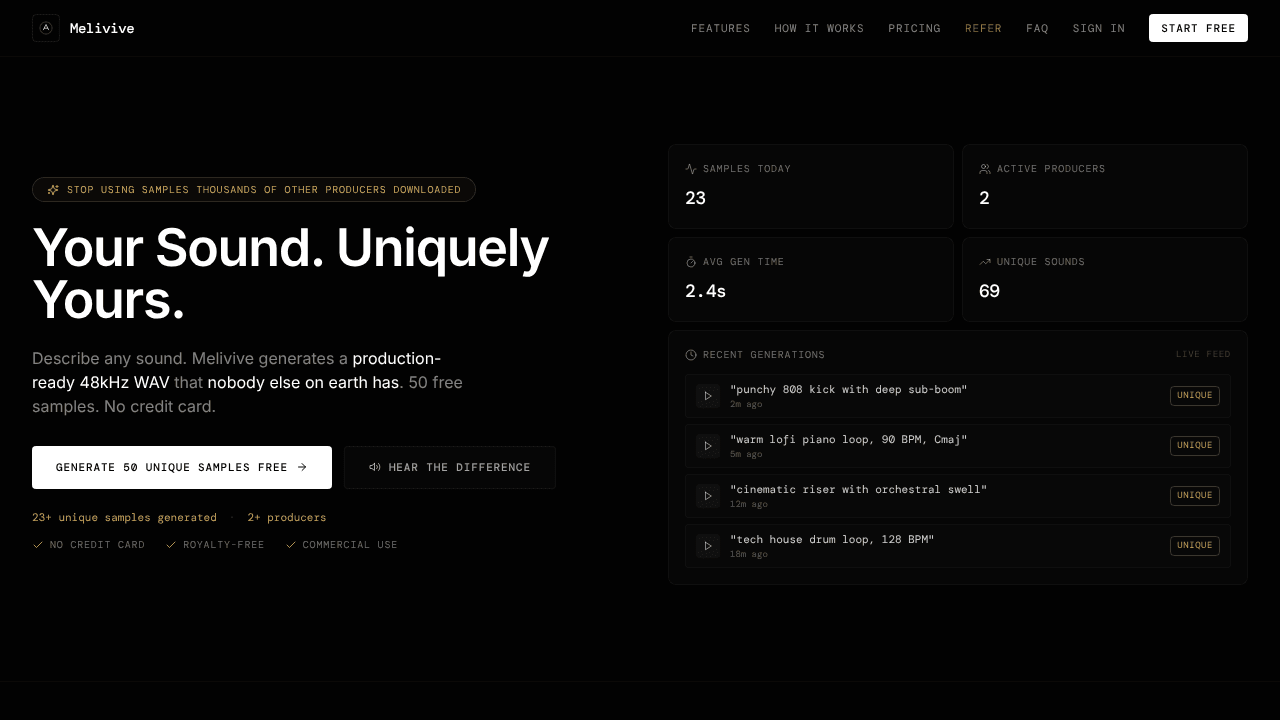Click the "Commercial Use" label
This screenshot has height=720, width=1280.
tap(350, 545)
